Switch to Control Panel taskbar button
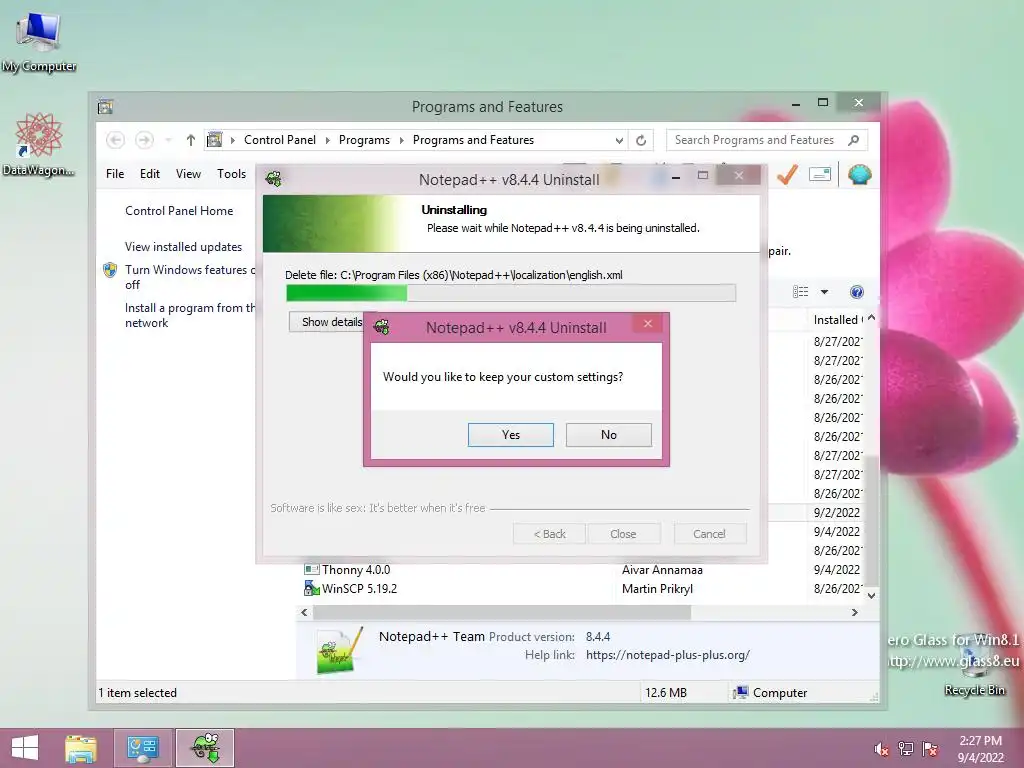This screenshot has height=768, width=1024. click(143, 748)
